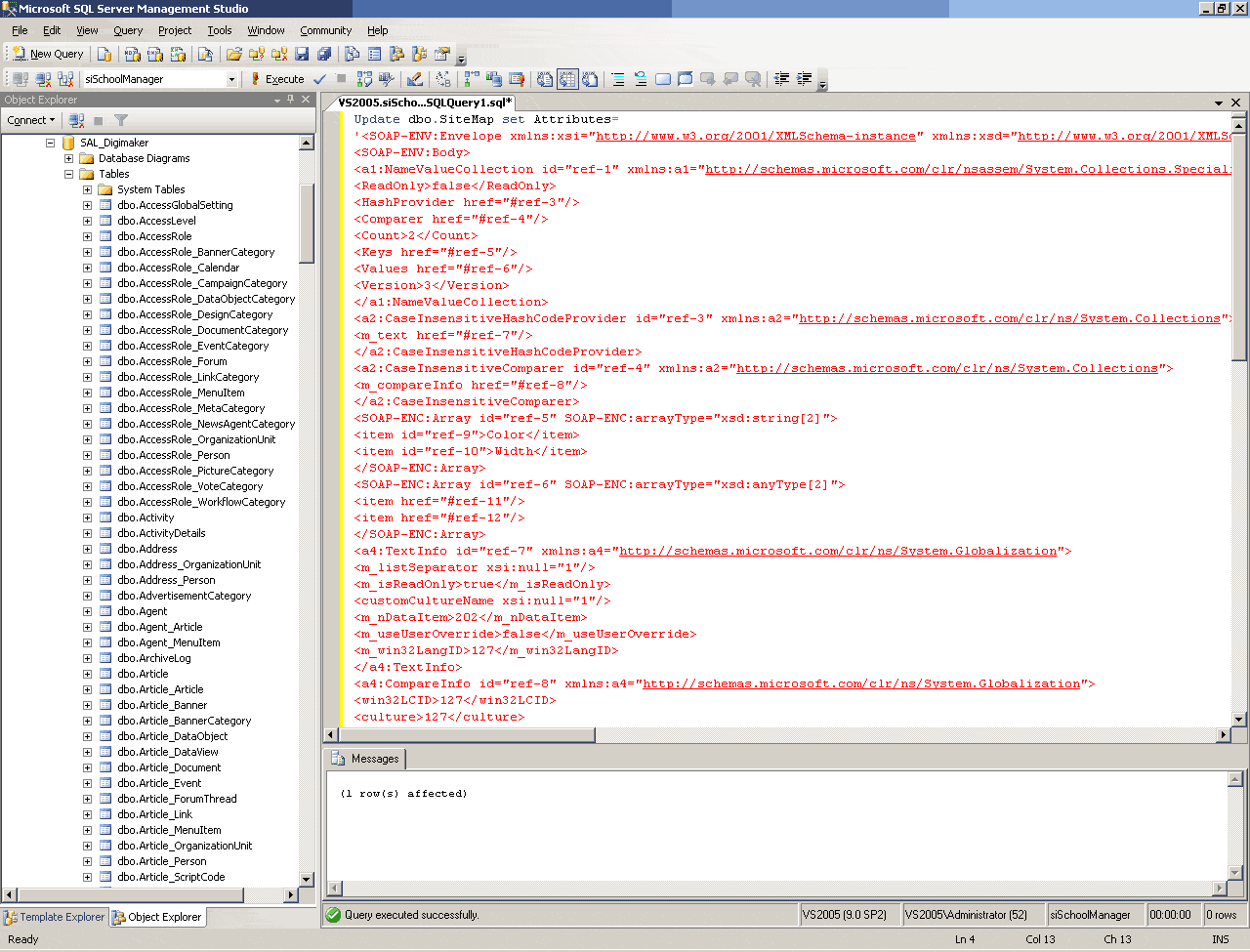Click the Summary toolbar icon
1250x952 pixels.
click(x=375, y=54)
